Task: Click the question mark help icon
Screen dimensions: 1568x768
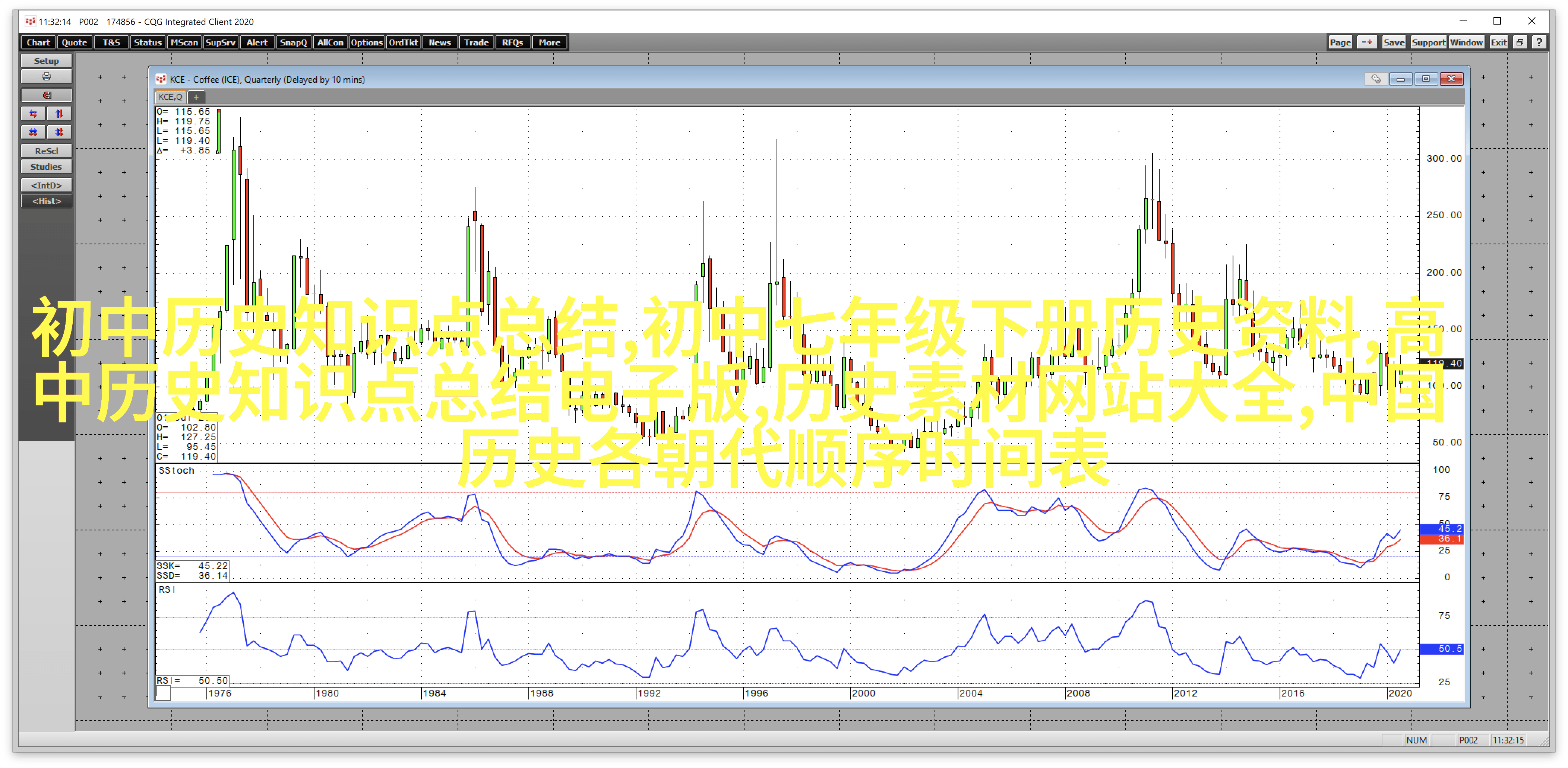Action: [1539, 42]
